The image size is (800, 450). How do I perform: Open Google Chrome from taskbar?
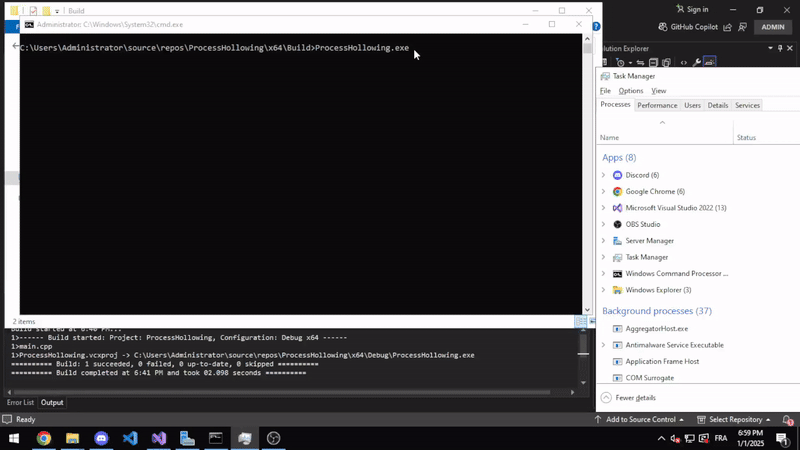tap(44, 438)
